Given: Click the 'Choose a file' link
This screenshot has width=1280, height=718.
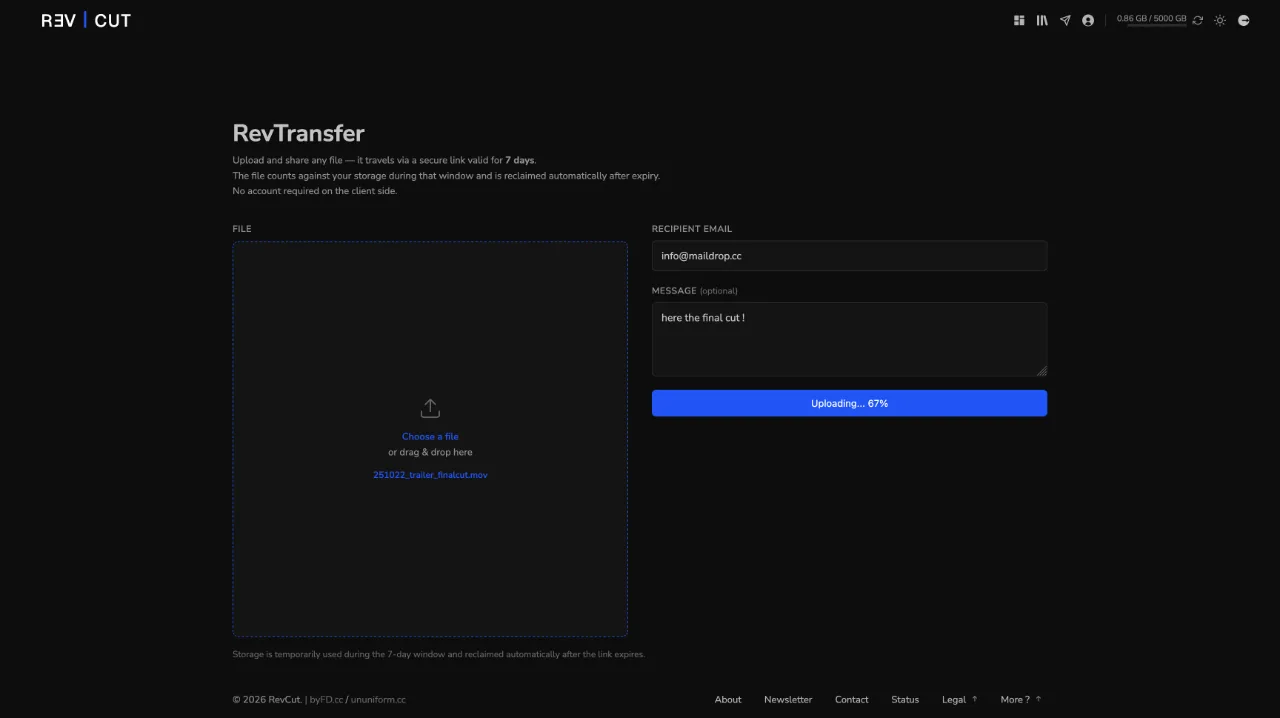Looking at the screenshot, I should (x=430, y=437).
